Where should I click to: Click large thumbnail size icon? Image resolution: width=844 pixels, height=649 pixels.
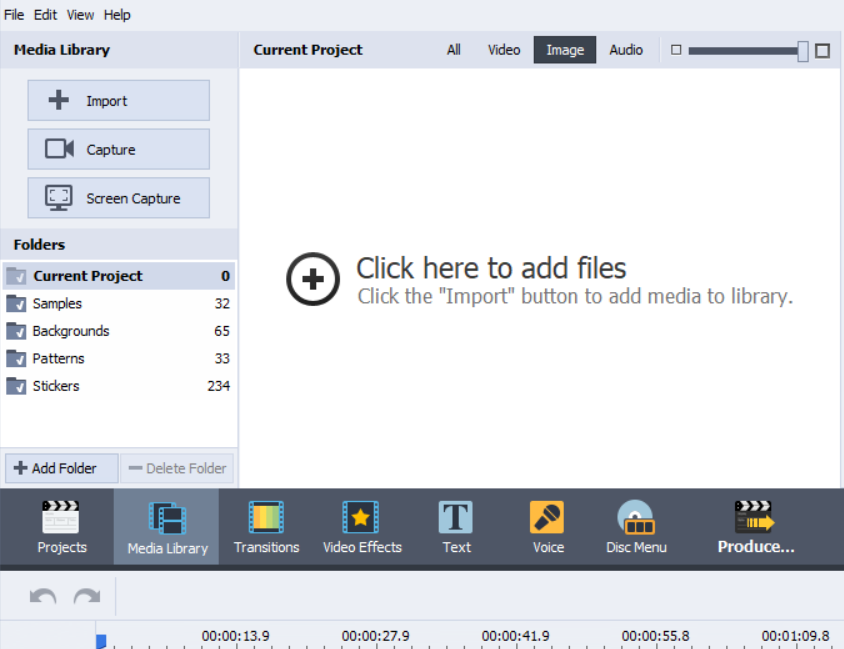coord(822,51)
